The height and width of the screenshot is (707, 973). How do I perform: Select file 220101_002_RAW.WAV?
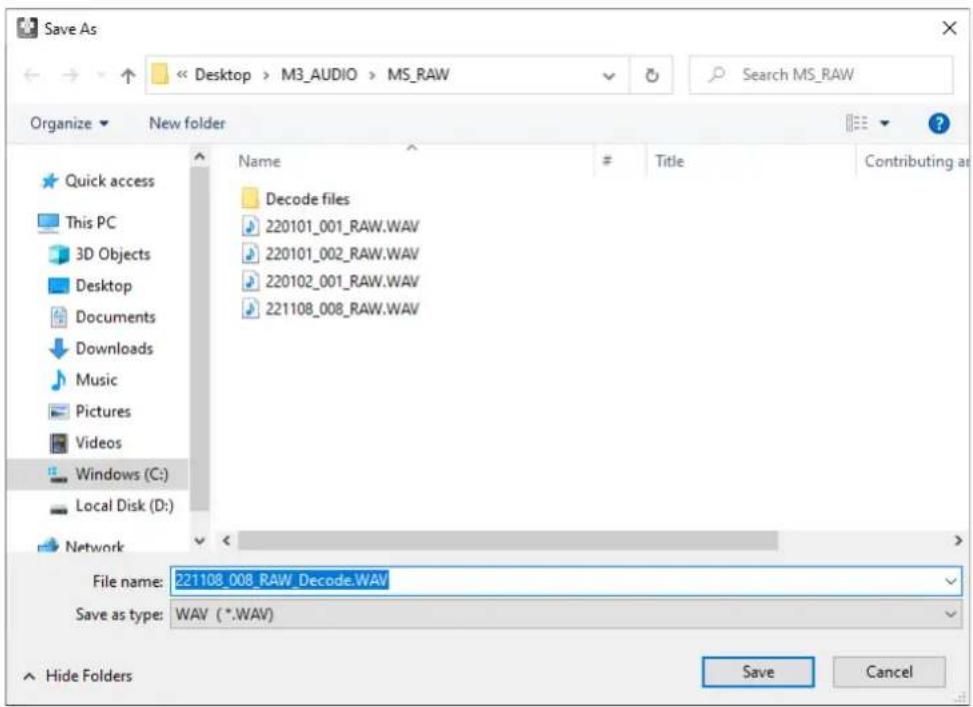pos(342,254)
